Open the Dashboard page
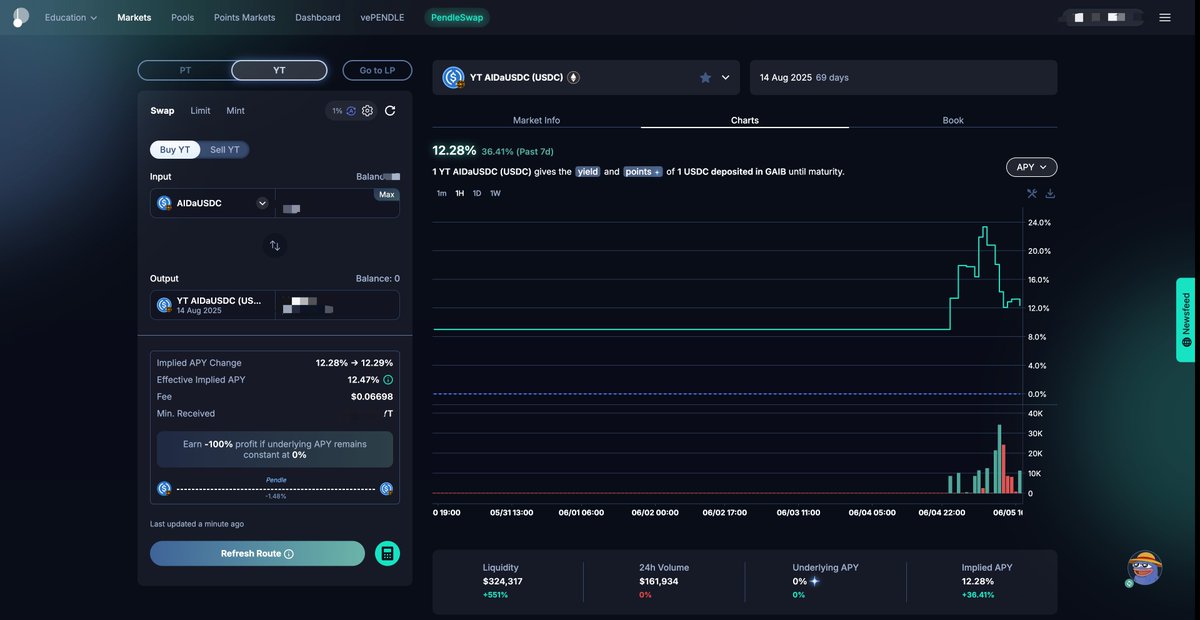Screen dimensions: 1200x620 point(318,18)
